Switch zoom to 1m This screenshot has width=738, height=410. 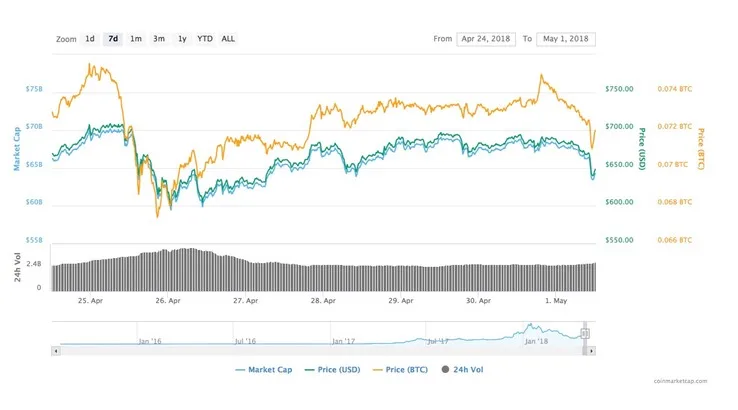coord(136,39)
